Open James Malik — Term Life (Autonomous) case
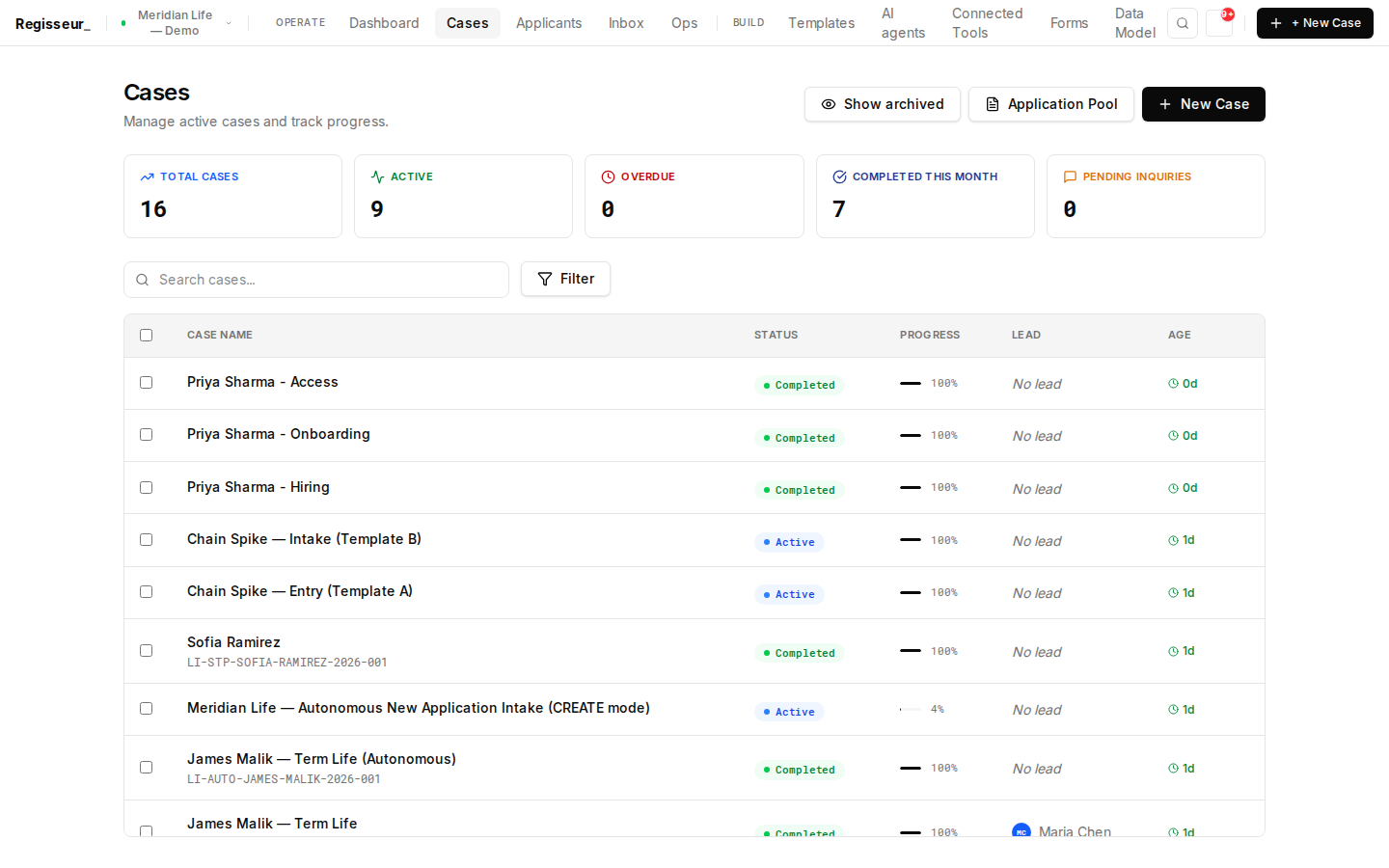The image size is (1389, 868). point(322,759)
